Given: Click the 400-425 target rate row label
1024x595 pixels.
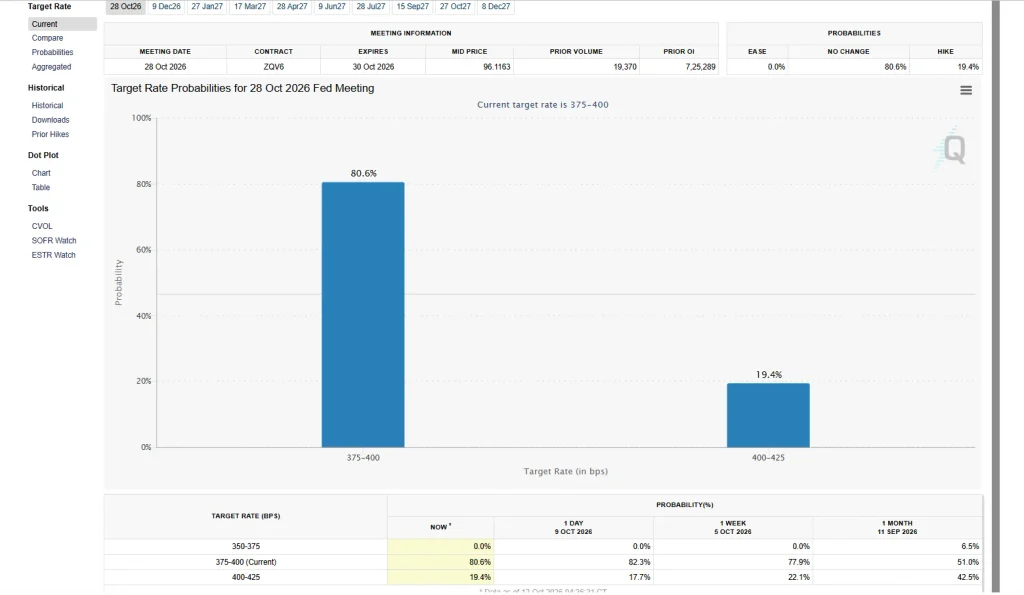Looking at the screenshot, I should click(246, 577).
